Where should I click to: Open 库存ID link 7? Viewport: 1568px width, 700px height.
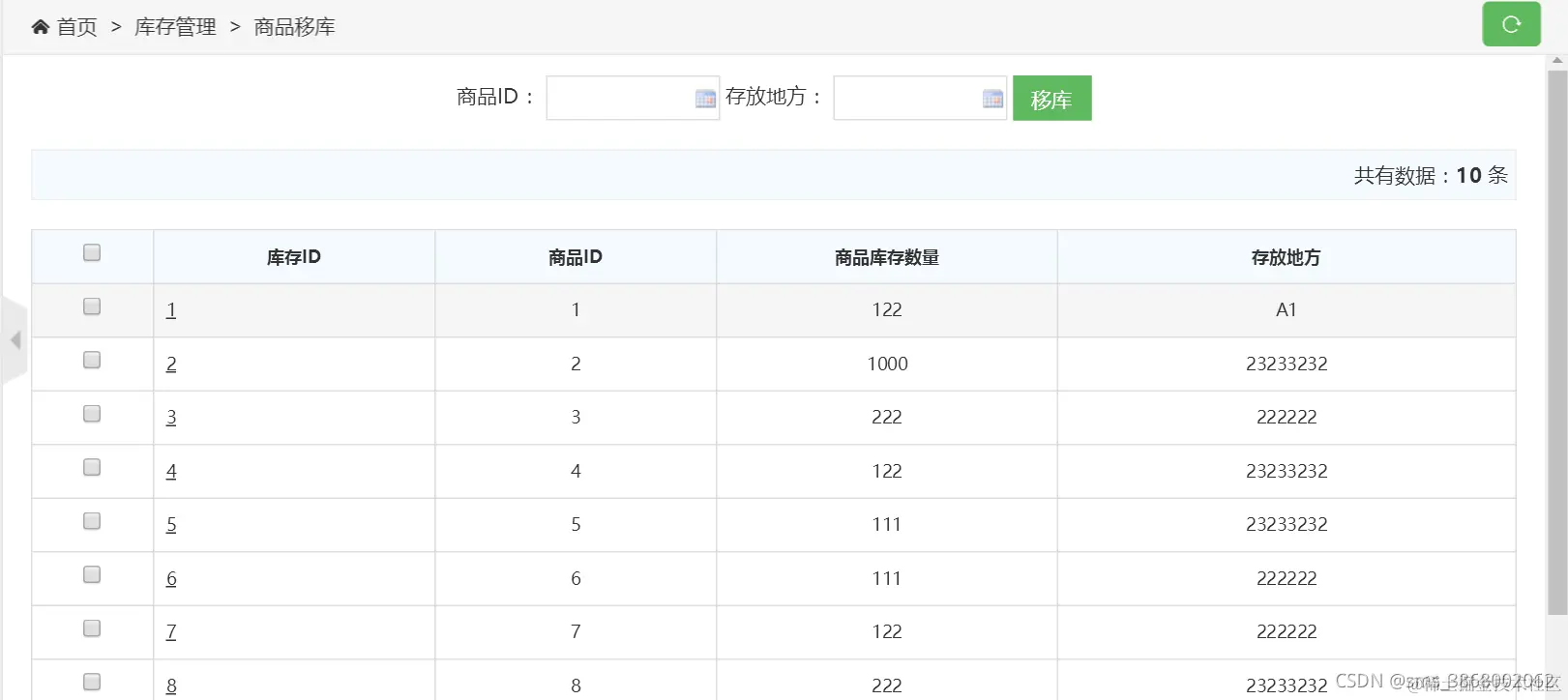[171, 632]
